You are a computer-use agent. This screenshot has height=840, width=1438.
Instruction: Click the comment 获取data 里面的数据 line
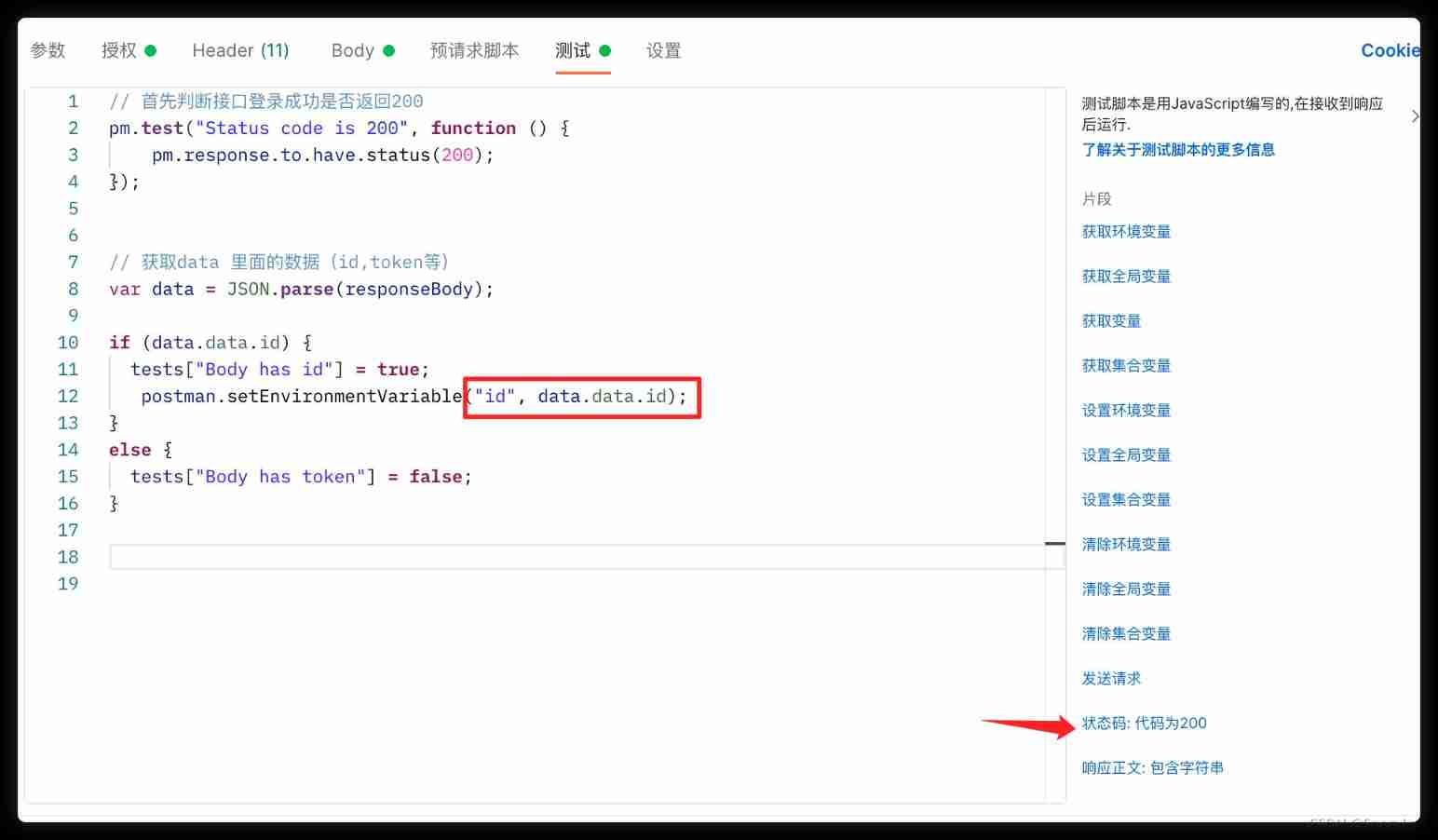[278, 262]
